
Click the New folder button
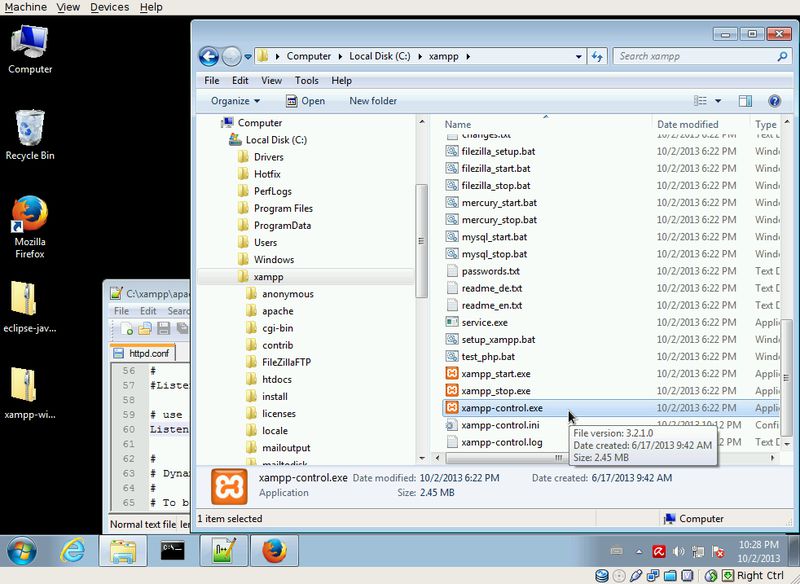372,101
